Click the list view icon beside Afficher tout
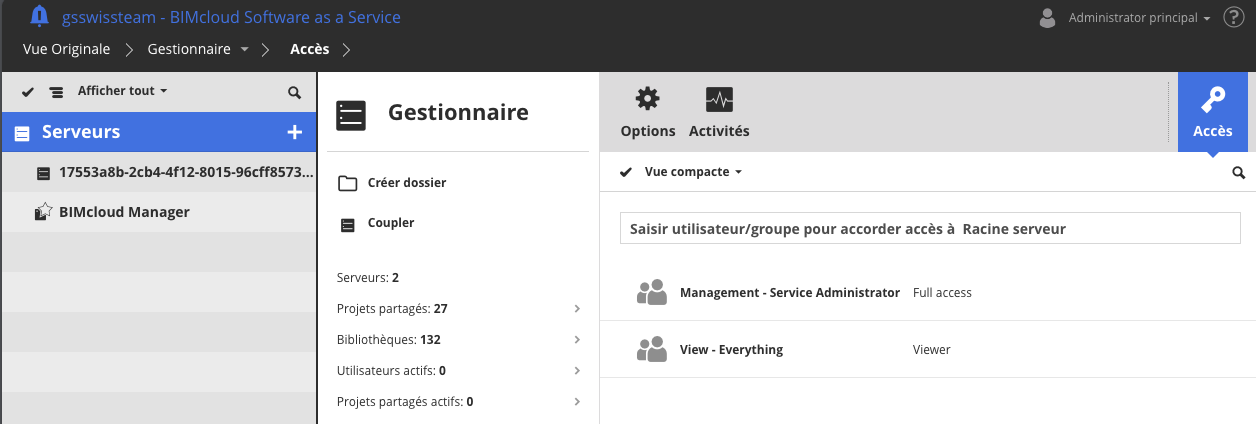The width and height of the screenshot is (1256, 424). pyautogui.click(x=56, y=91)
